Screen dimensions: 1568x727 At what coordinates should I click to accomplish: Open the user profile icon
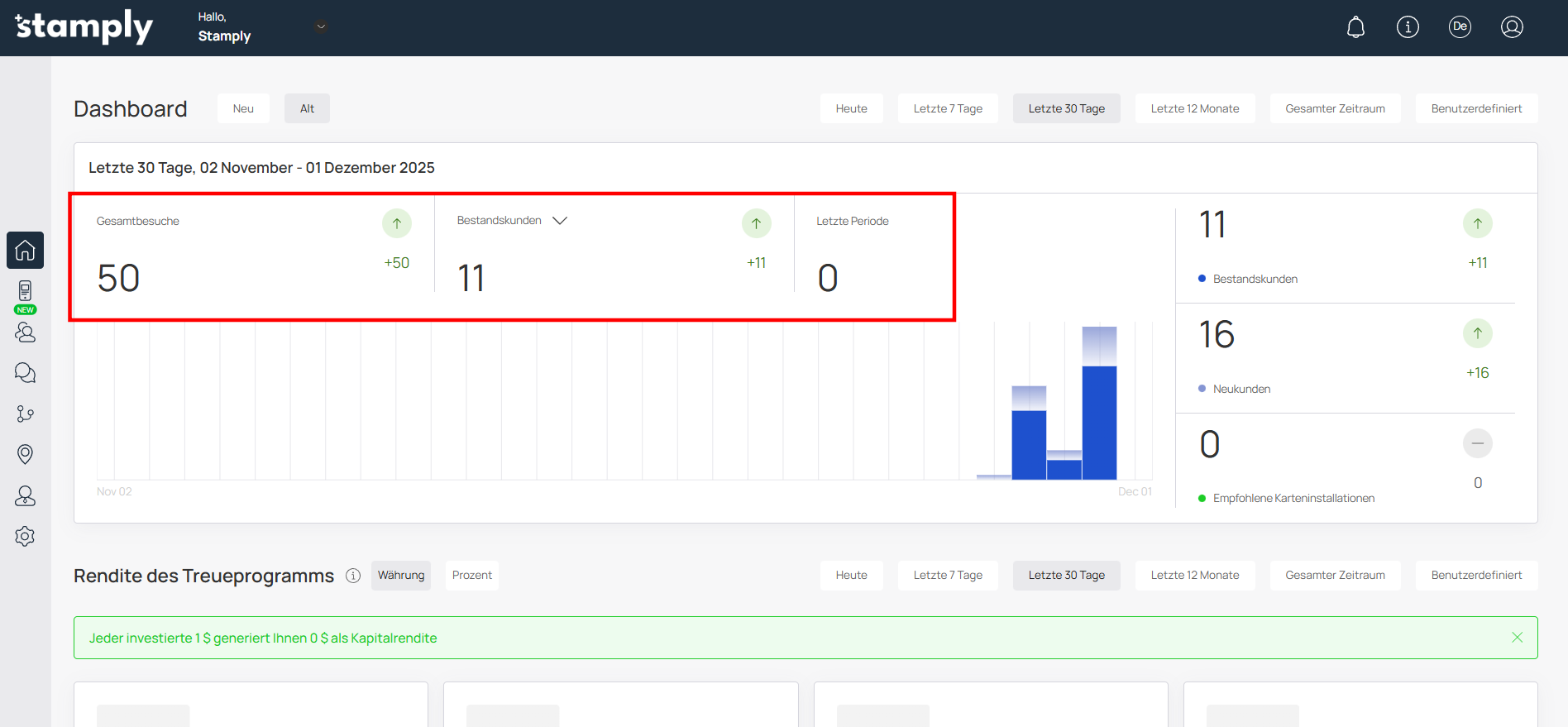[x=1512, y=27]
